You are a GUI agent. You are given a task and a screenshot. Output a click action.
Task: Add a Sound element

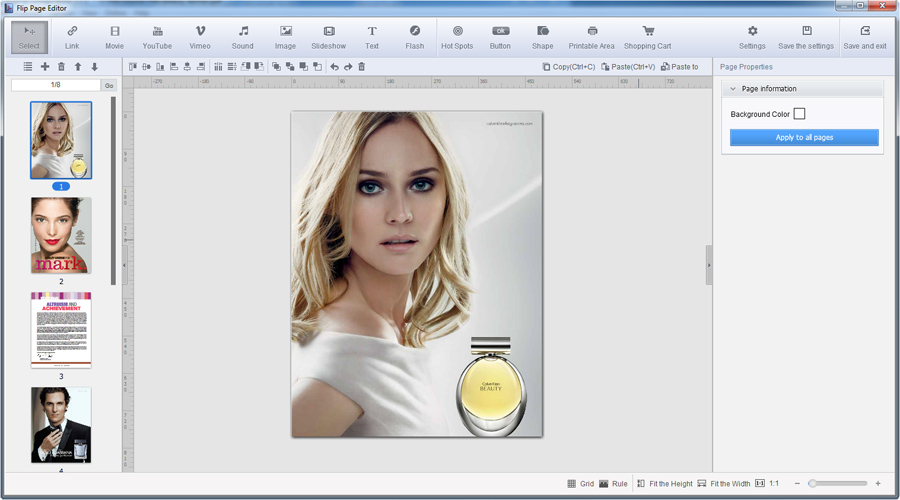(x=243, y=37)
